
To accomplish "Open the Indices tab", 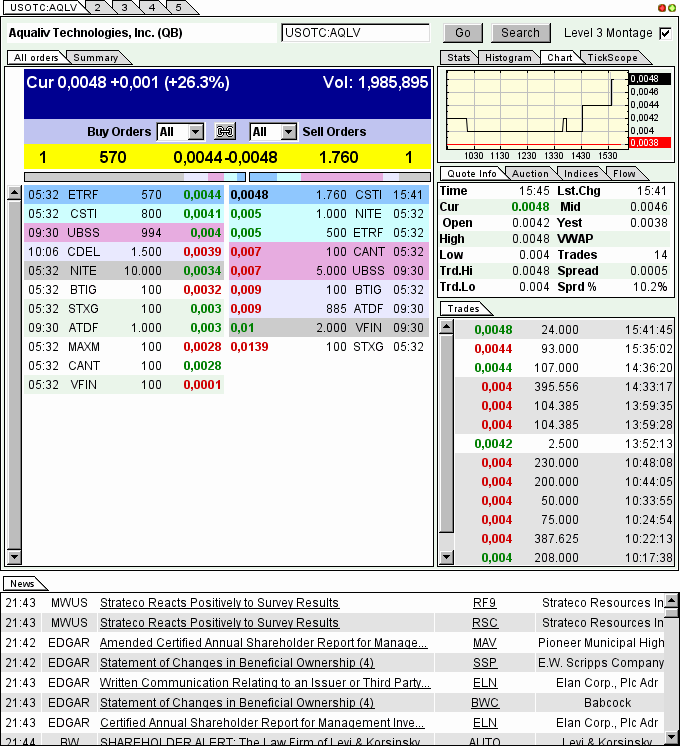I will [x=581, y=174].
